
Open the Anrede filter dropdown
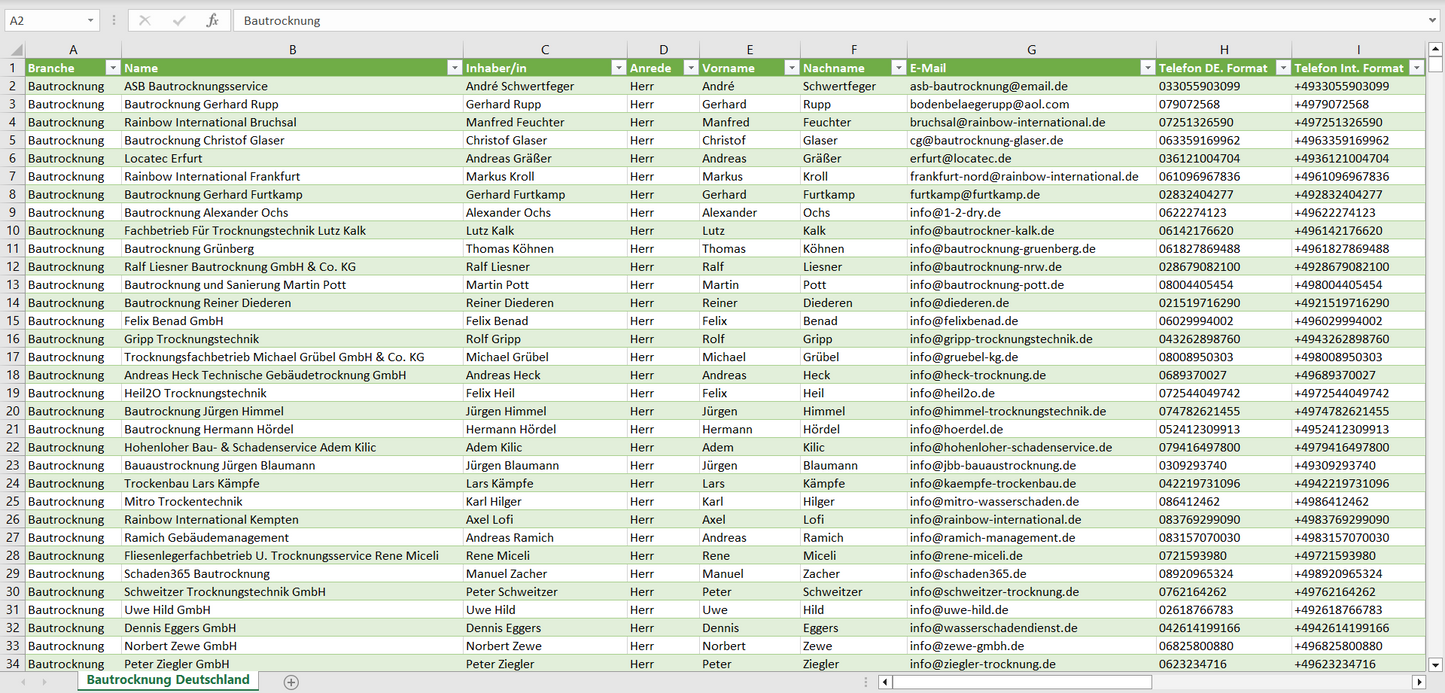coord(690,68)
